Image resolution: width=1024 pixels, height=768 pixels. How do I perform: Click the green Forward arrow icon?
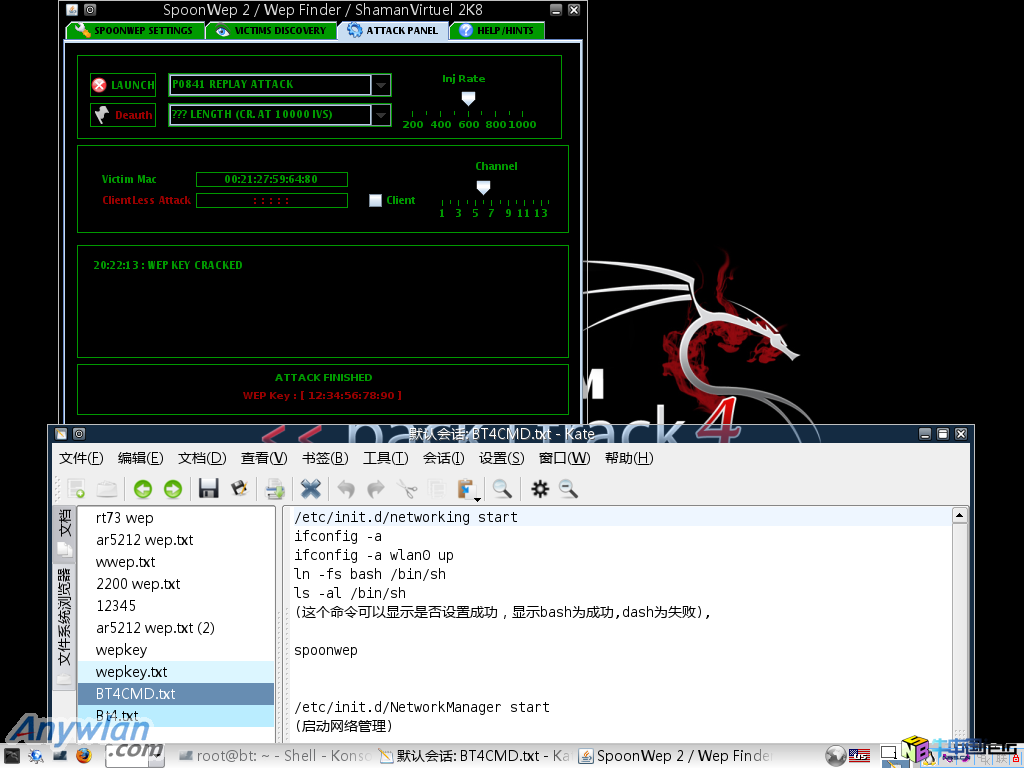pos(173,488)
